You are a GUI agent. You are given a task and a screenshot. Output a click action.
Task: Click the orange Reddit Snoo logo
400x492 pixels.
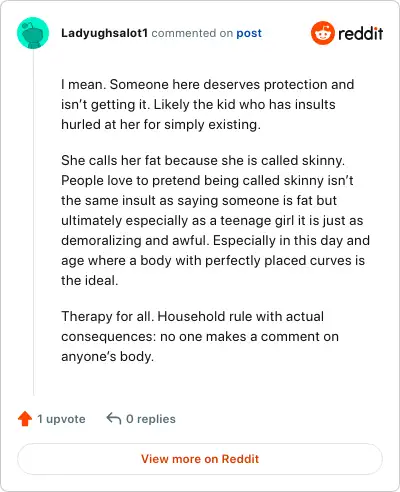(x=322, y=33)
